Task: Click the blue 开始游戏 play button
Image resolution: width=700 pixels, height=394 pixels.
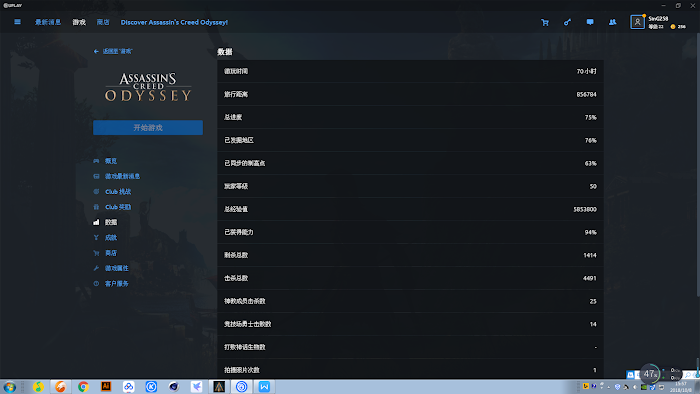Action: pos(148,128)
